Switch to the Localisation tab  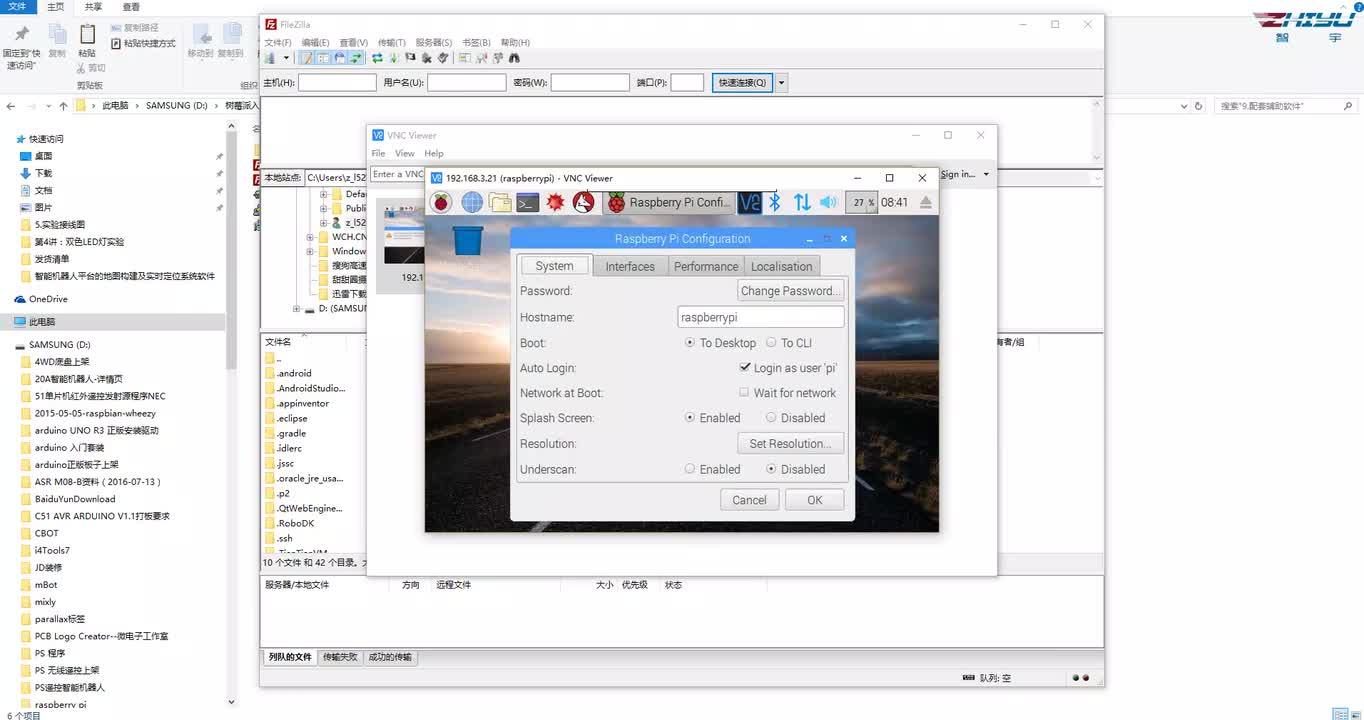click(782, 266)
